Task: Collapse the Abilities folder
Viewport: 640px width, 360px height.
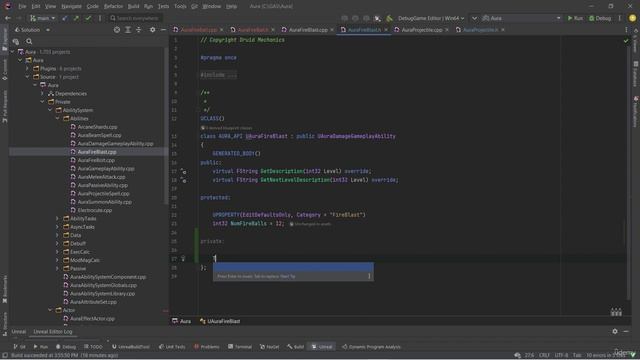Action: 57,118
